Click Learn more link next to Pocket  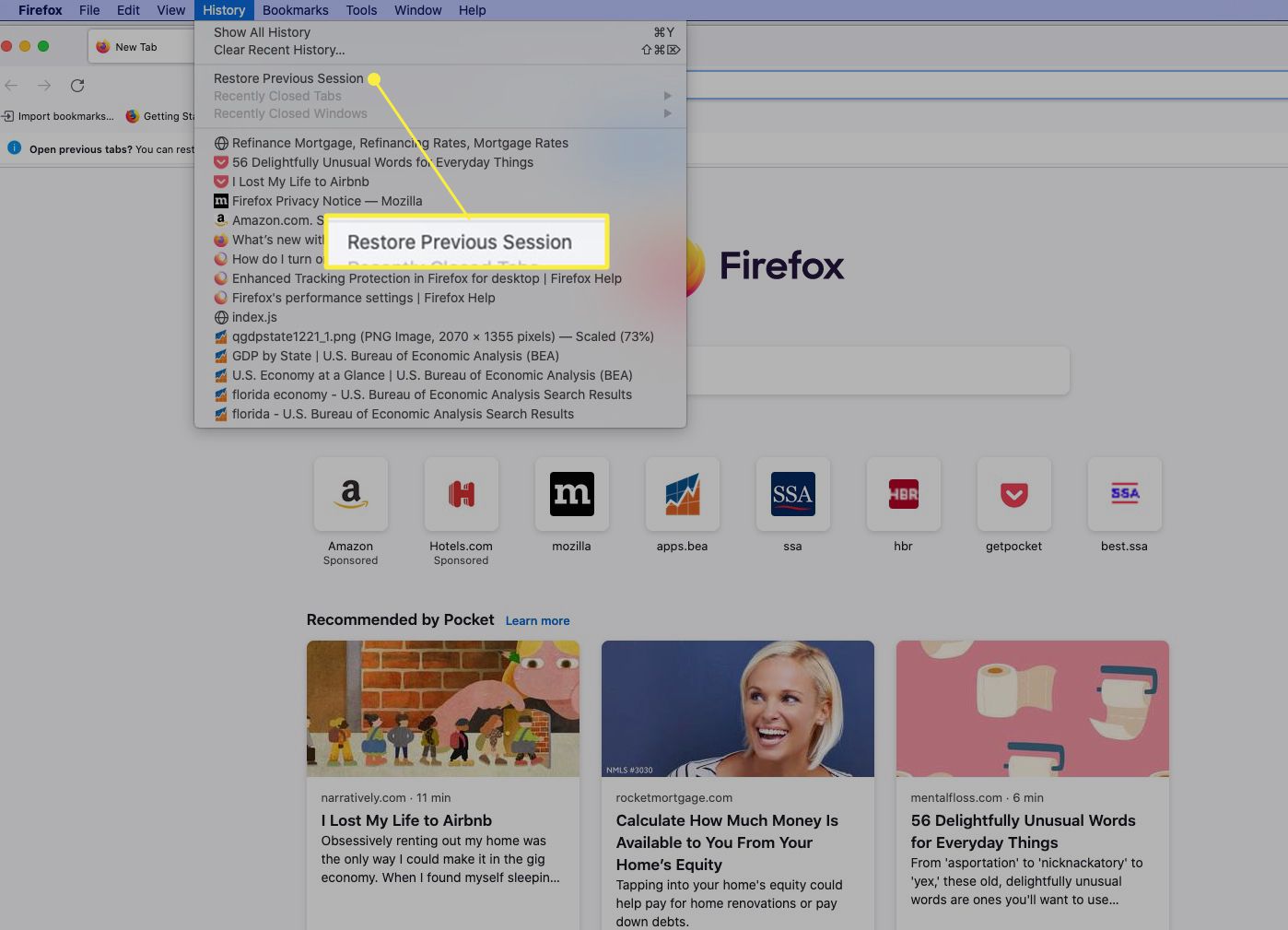(x=537, y=620)
